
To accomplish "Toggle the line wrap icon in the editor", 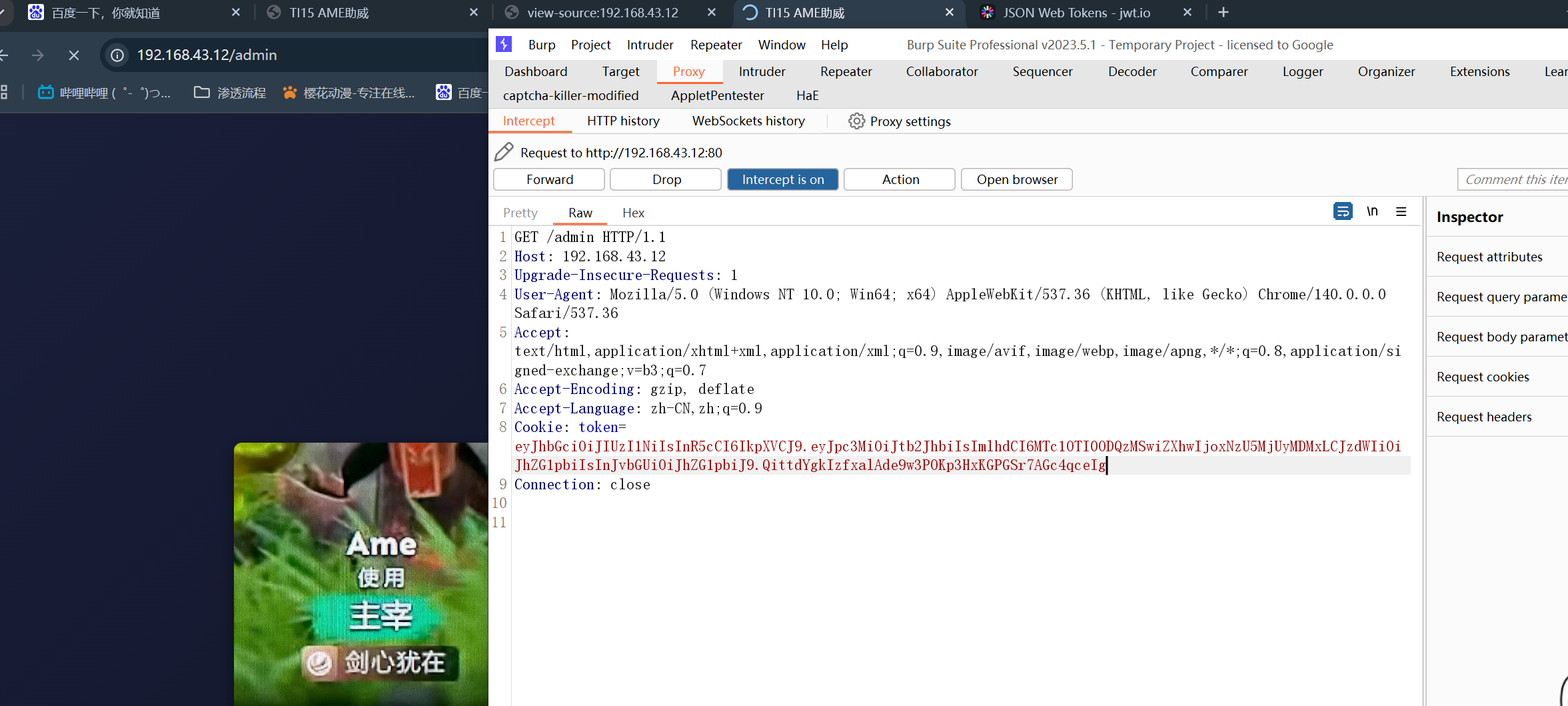I will pyautogui.click(x=1343, y=211).
